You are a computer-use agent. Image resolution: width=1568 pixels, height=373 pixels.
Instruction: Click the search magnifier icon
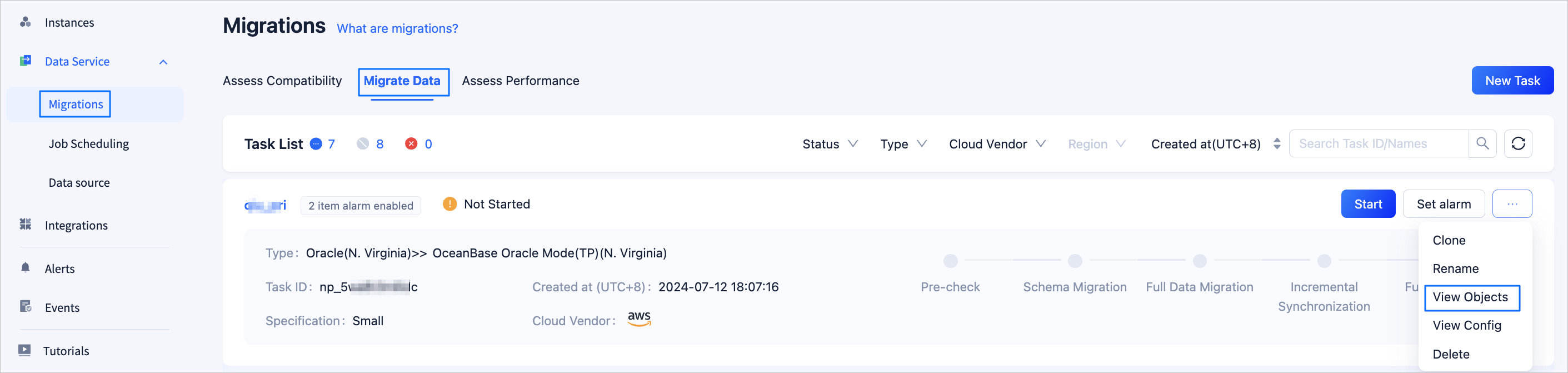coord(1482,143)
